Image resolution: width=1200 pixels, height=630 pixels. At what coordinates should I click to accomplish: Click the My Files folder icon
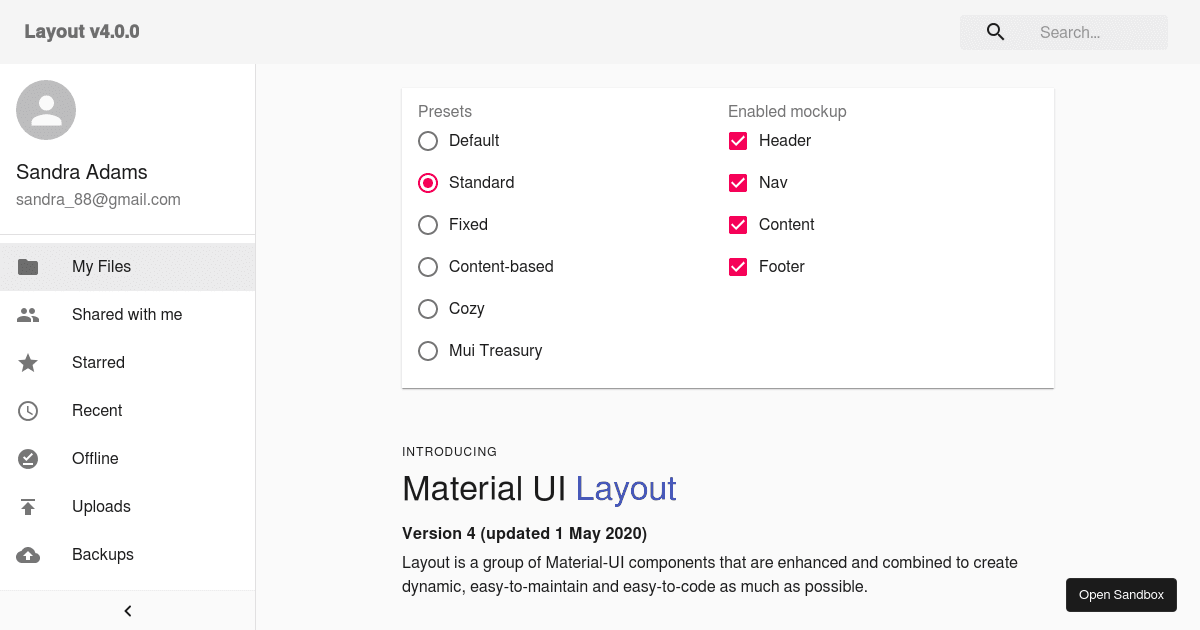tap(28, 266)
